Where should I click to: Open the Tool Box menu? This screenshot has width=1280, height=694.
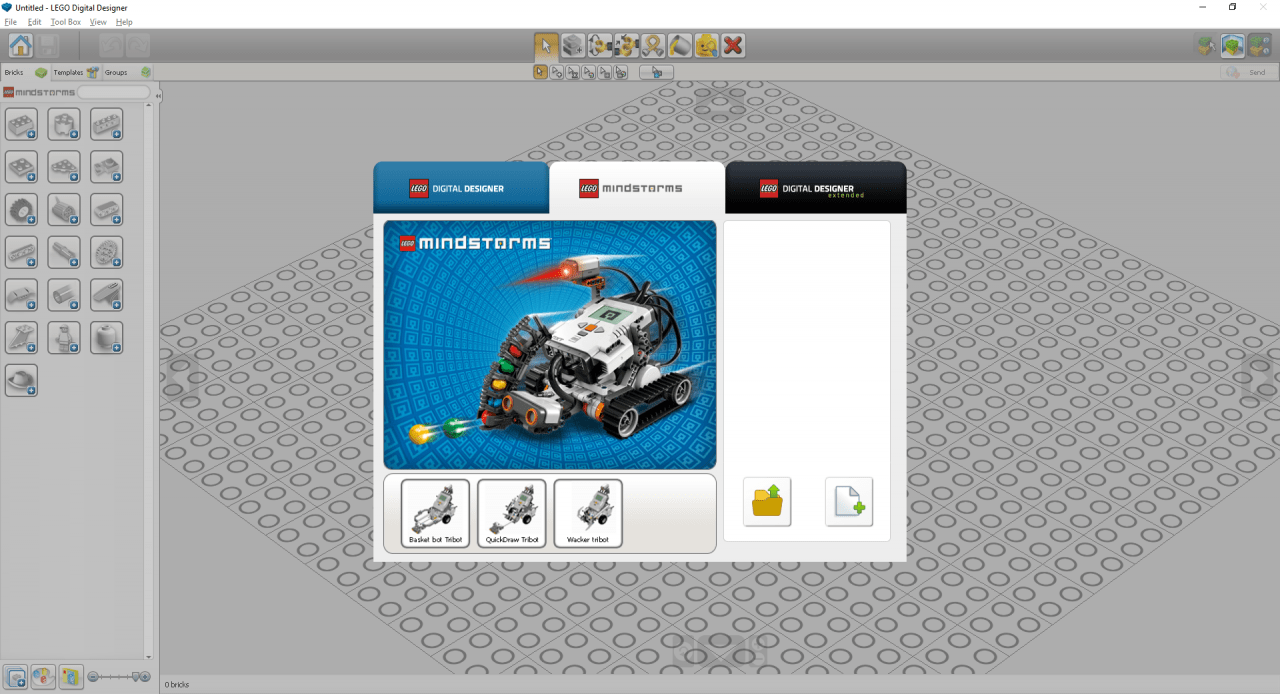coord(66,22)
